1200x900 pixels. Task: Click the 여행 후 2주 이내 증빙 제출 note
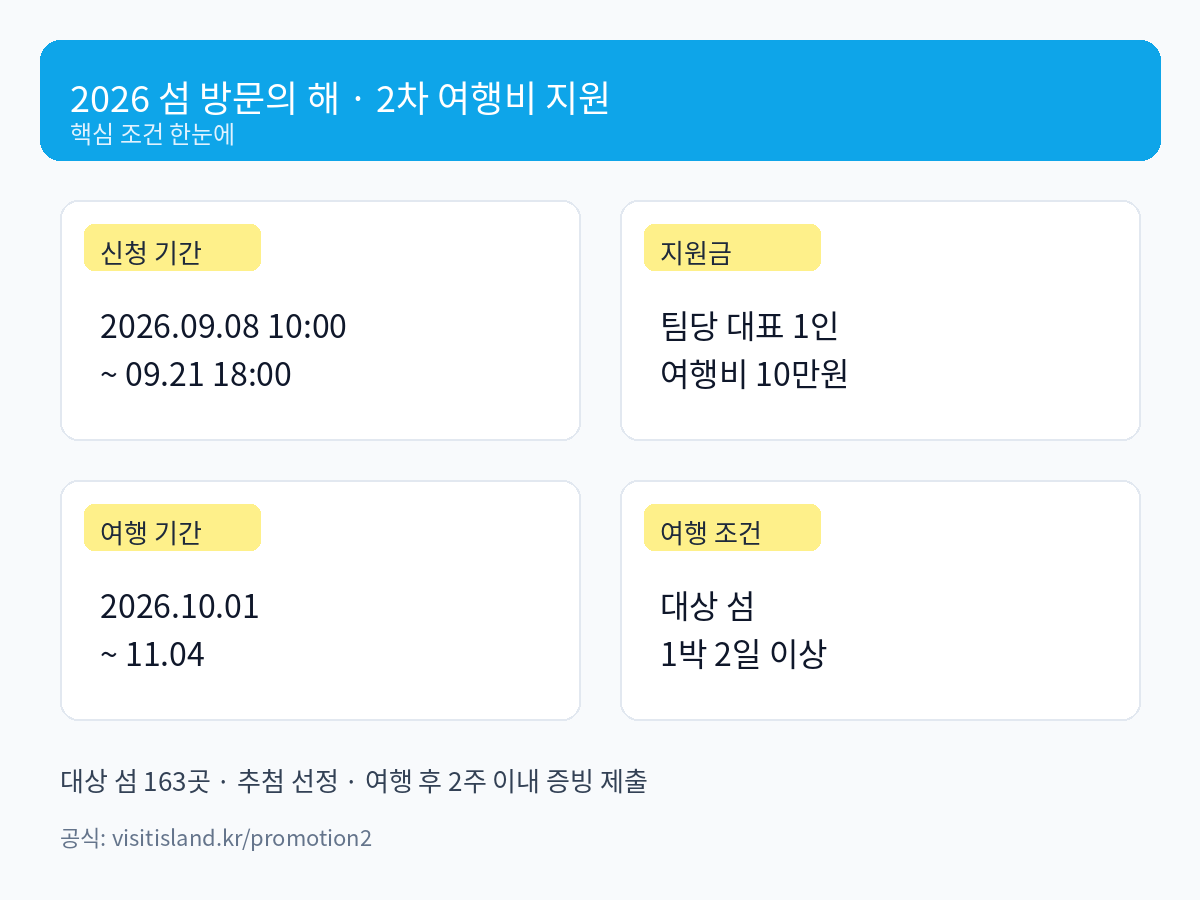pyautogui.click(x=506, y=781)
